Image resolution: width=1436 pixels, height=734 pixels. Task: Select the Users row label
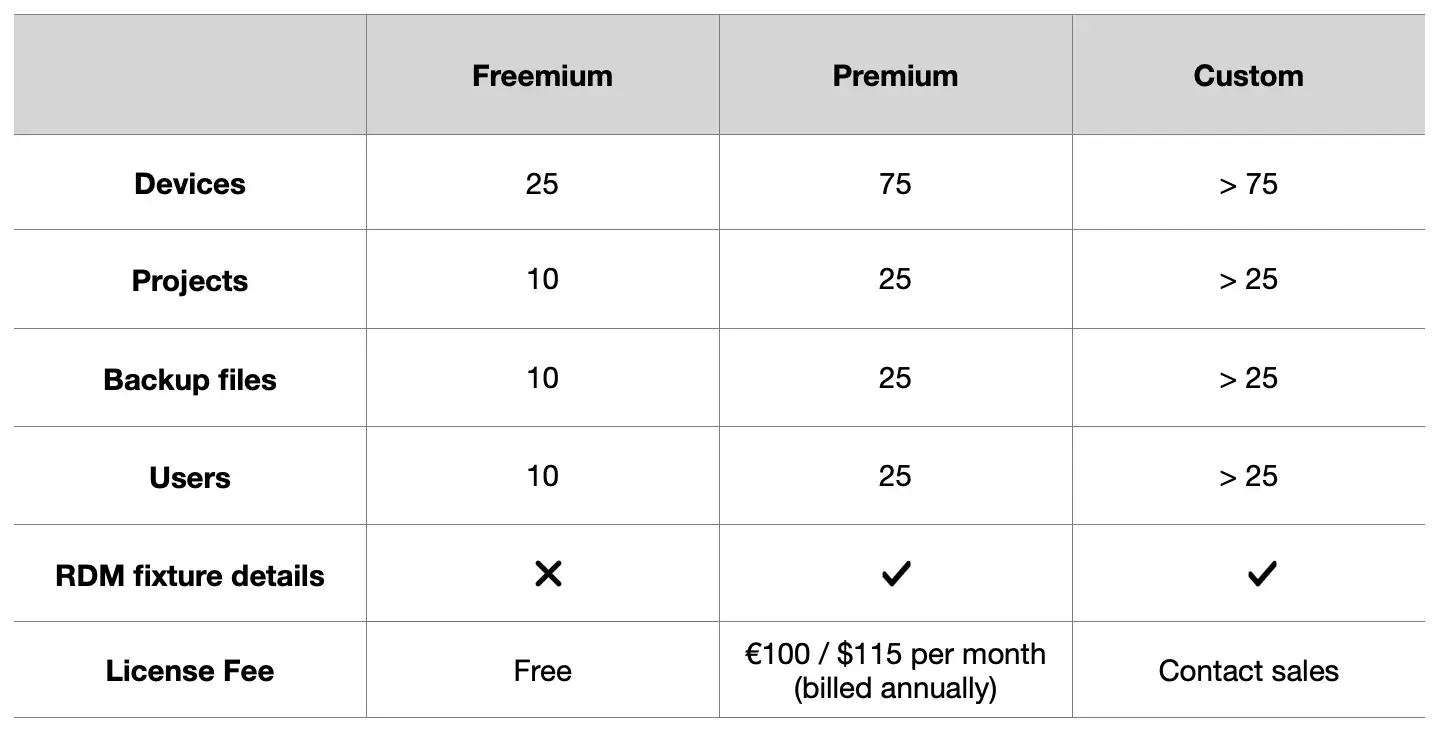190,478
